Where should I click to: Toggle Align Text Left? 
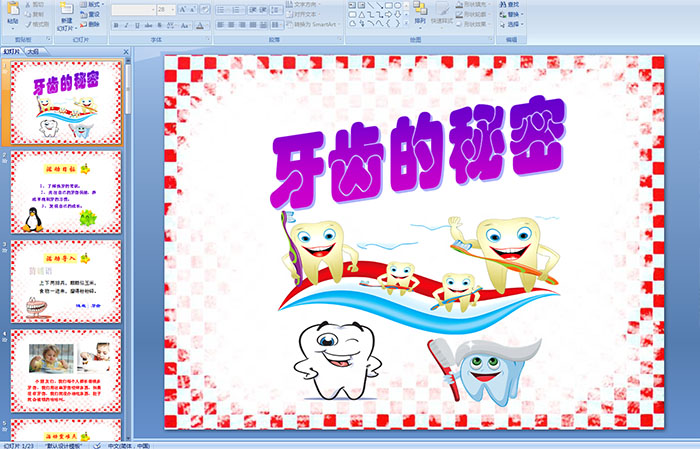[x=221, y=25]
